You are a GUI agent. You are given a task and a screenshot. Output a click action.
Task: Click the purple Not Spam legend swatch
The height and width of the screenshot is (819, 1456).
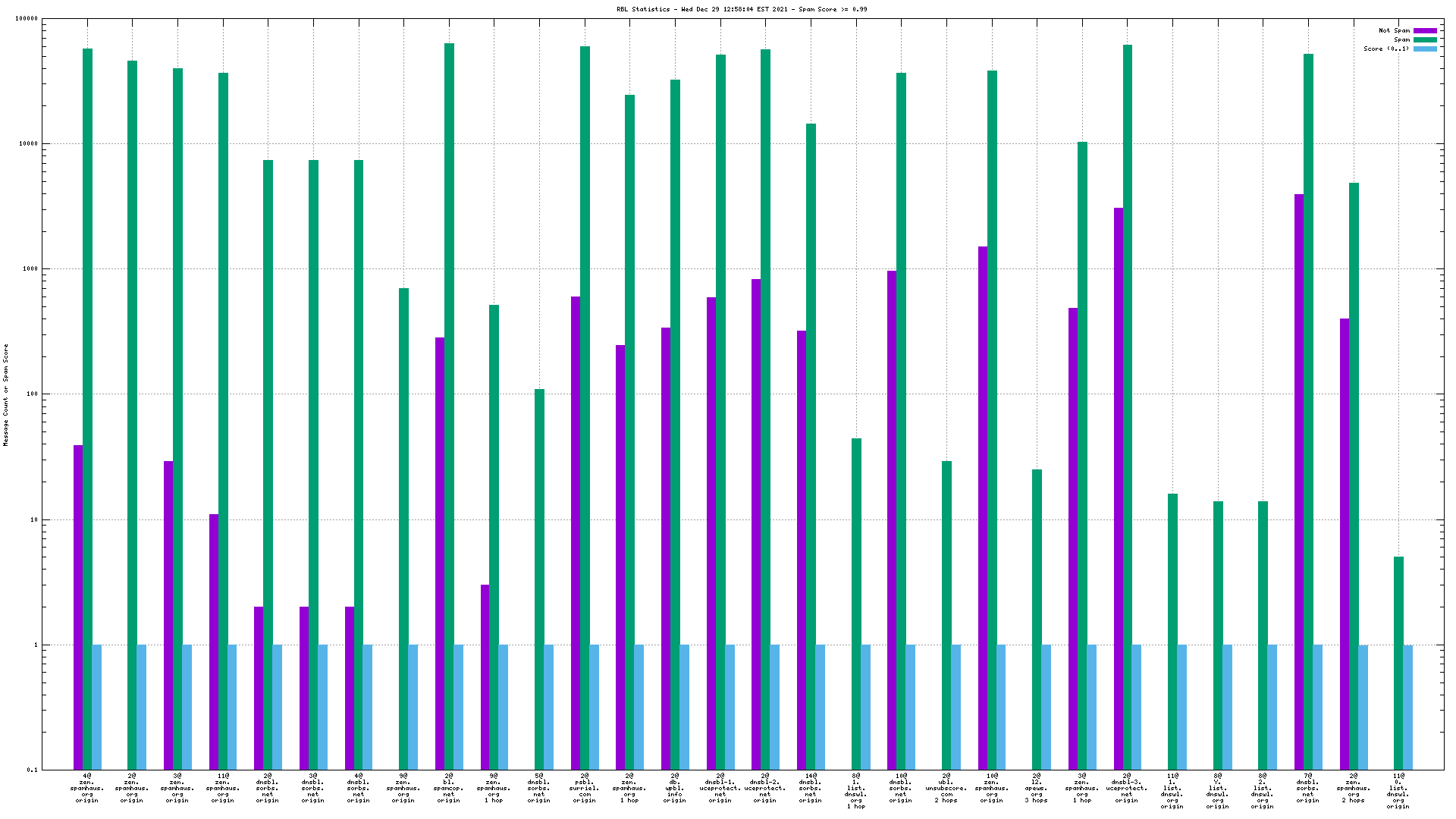point(1425,31)
